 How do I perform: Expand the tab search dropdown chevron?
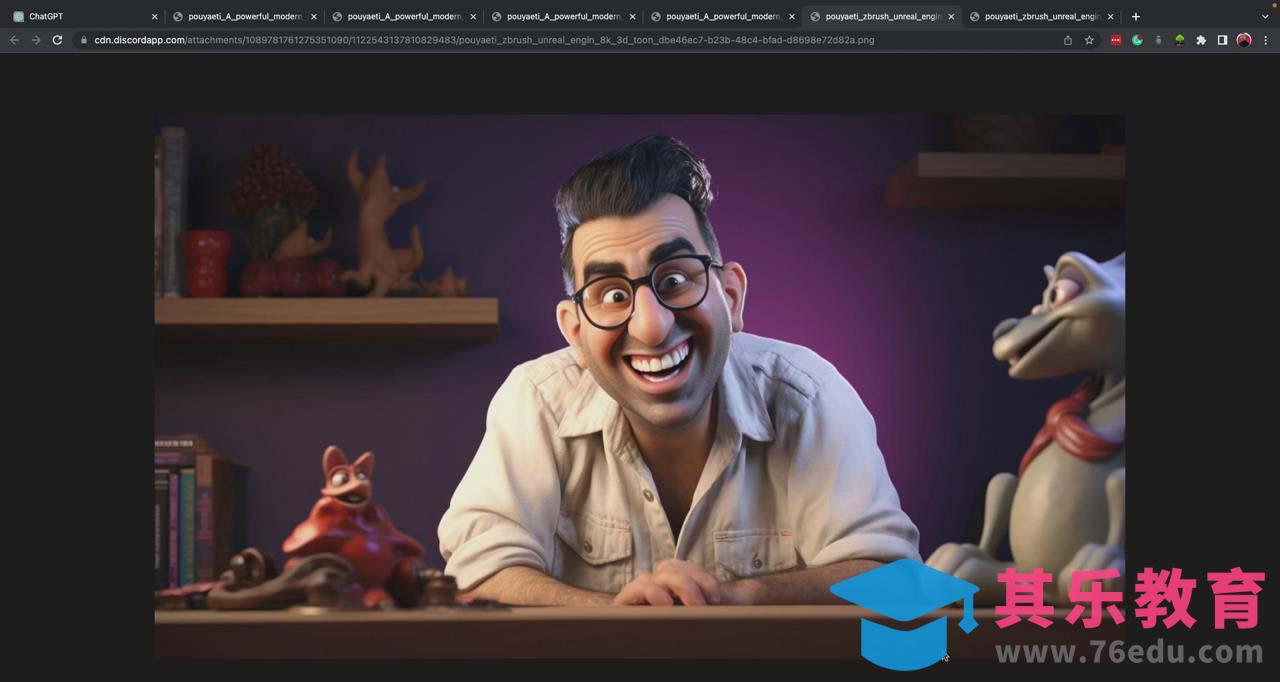(x=1264, y=16)
